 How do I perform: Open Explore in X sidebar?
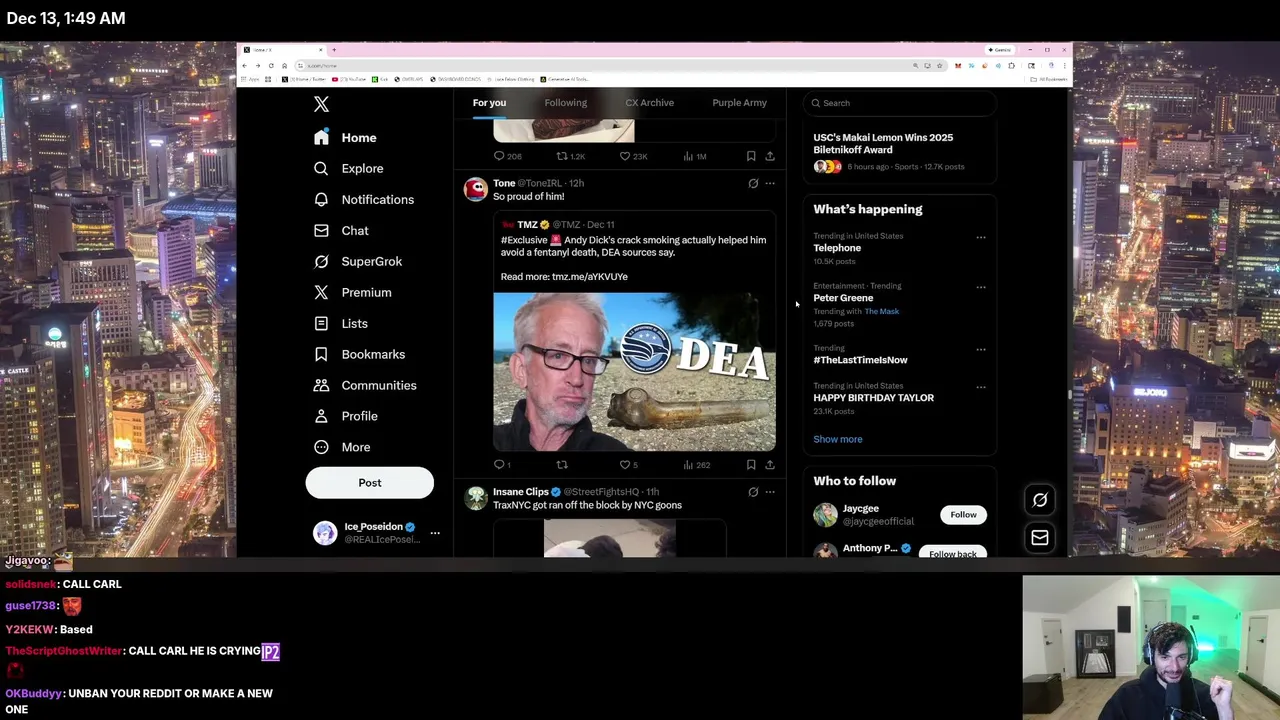pos(348,169)
